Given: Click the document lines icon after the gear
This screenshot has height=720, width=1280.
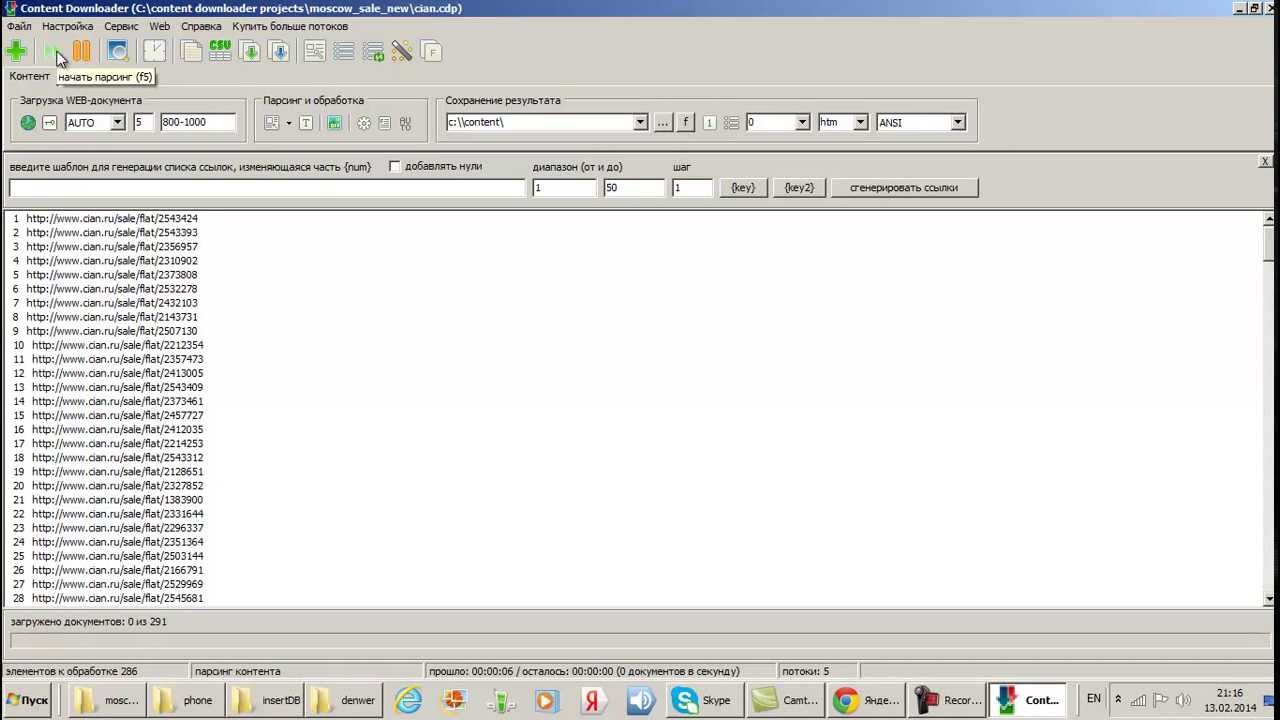Looking at the screenshot, I should 384,123.
